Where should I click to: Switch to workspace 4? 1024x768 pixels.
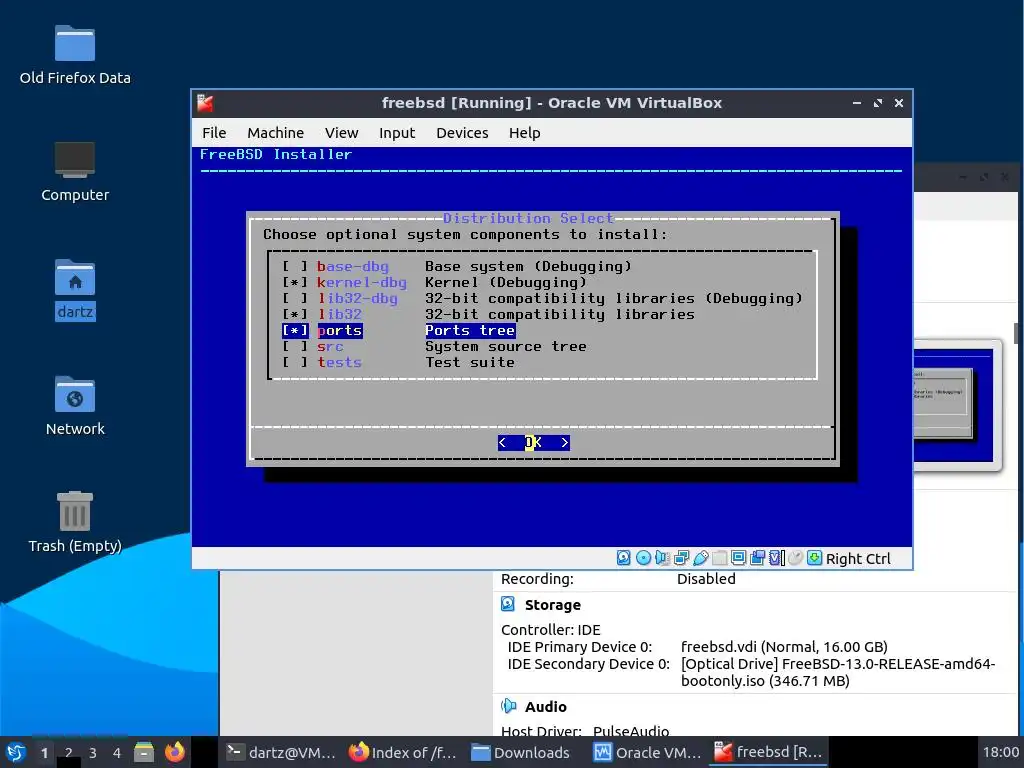click(x=117, y=753)
